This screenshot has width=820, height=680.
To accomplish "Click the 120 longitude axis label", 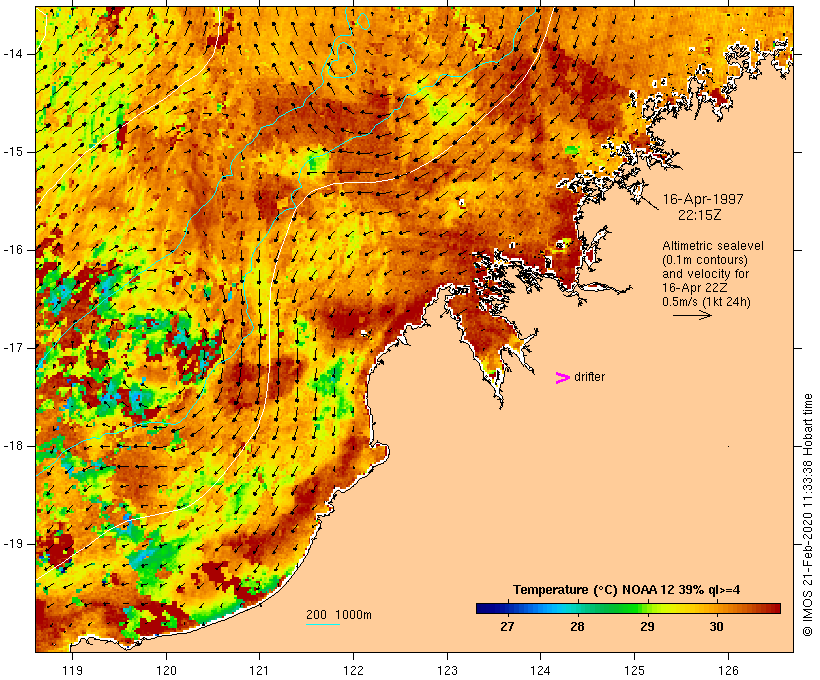I will 166,670.
